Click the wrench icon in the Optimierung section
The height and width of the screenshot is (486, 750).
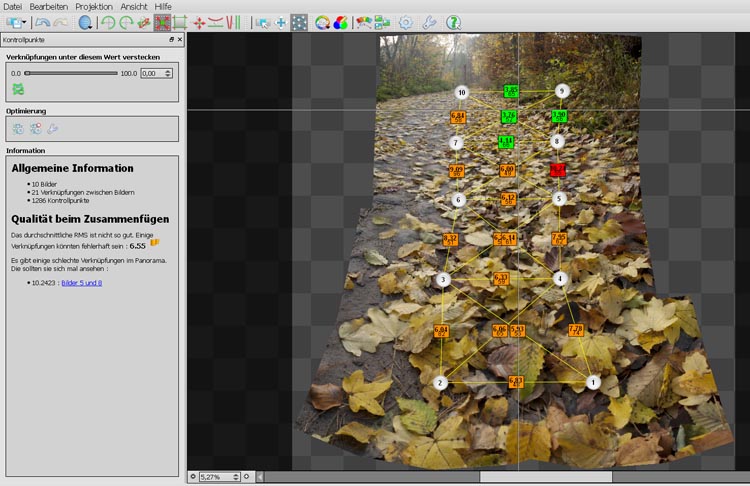point(52,128)
